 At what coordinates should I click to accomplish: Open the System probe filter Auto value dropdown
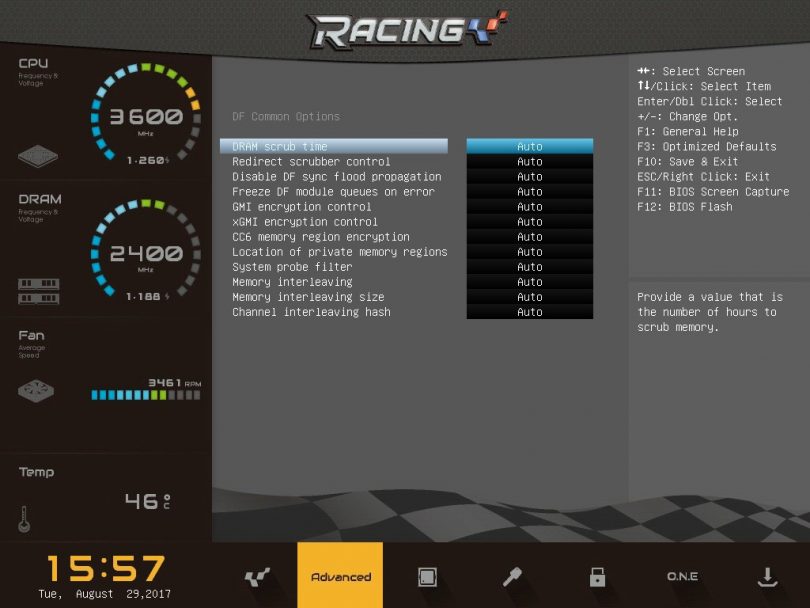(529, 267)
